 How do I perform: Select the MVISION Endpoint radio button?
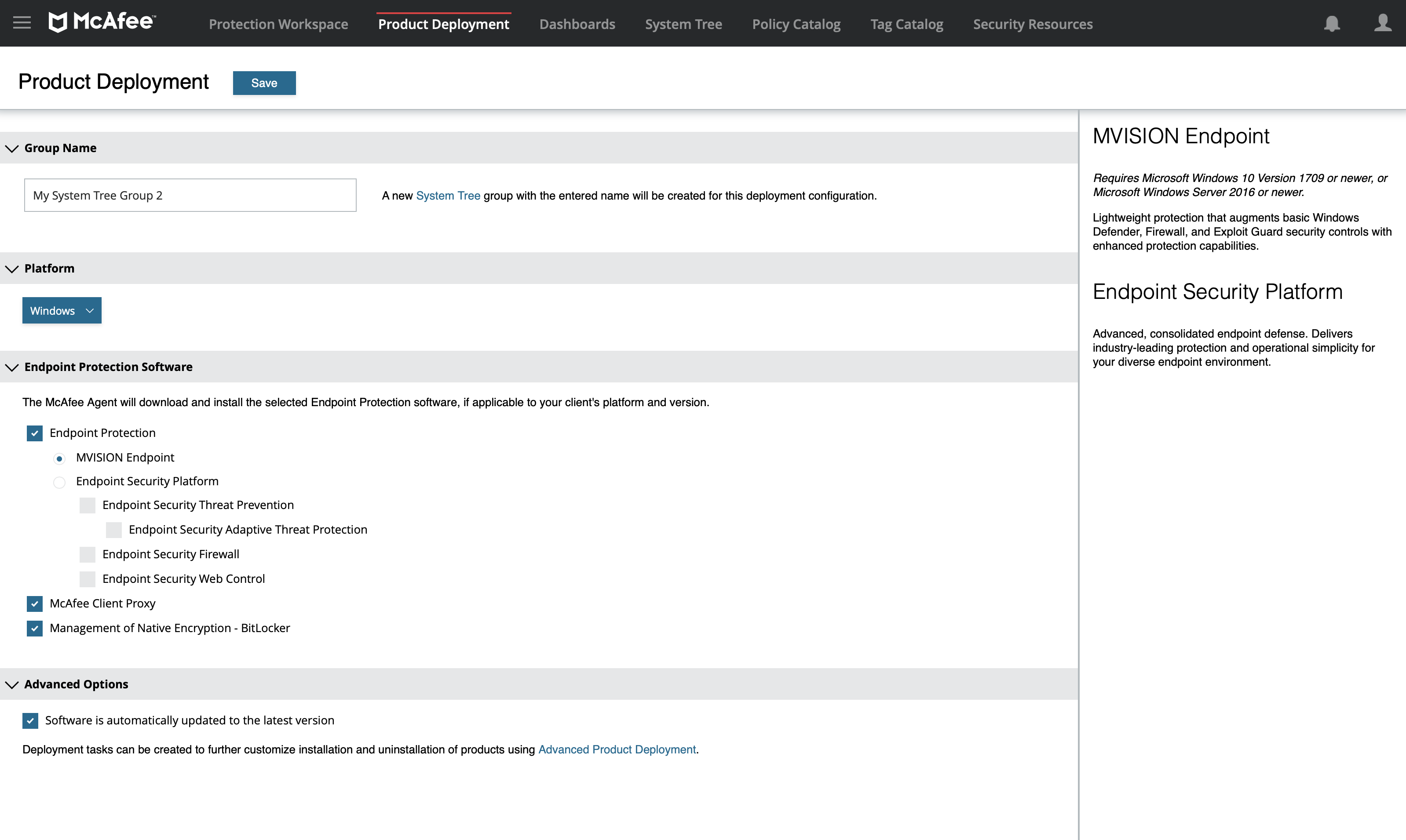[59, 458]
